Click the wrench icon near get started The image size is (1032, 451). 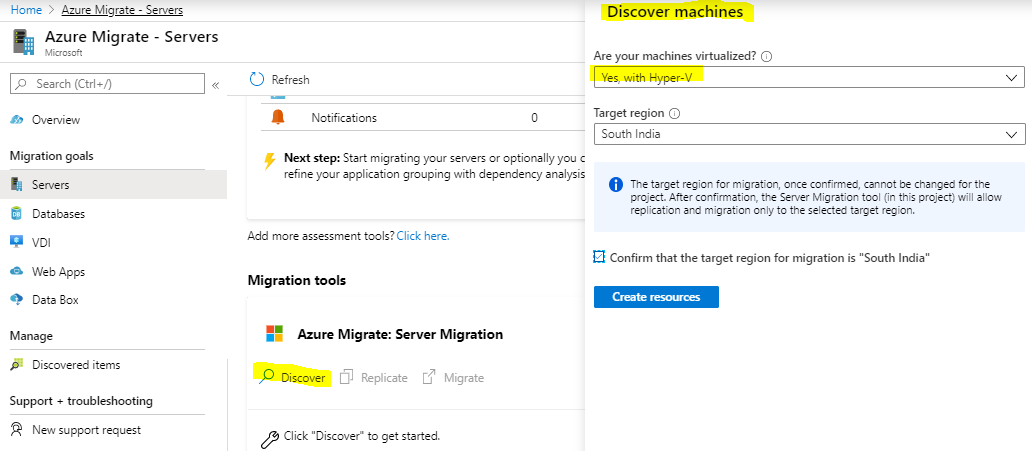[270, 438]
